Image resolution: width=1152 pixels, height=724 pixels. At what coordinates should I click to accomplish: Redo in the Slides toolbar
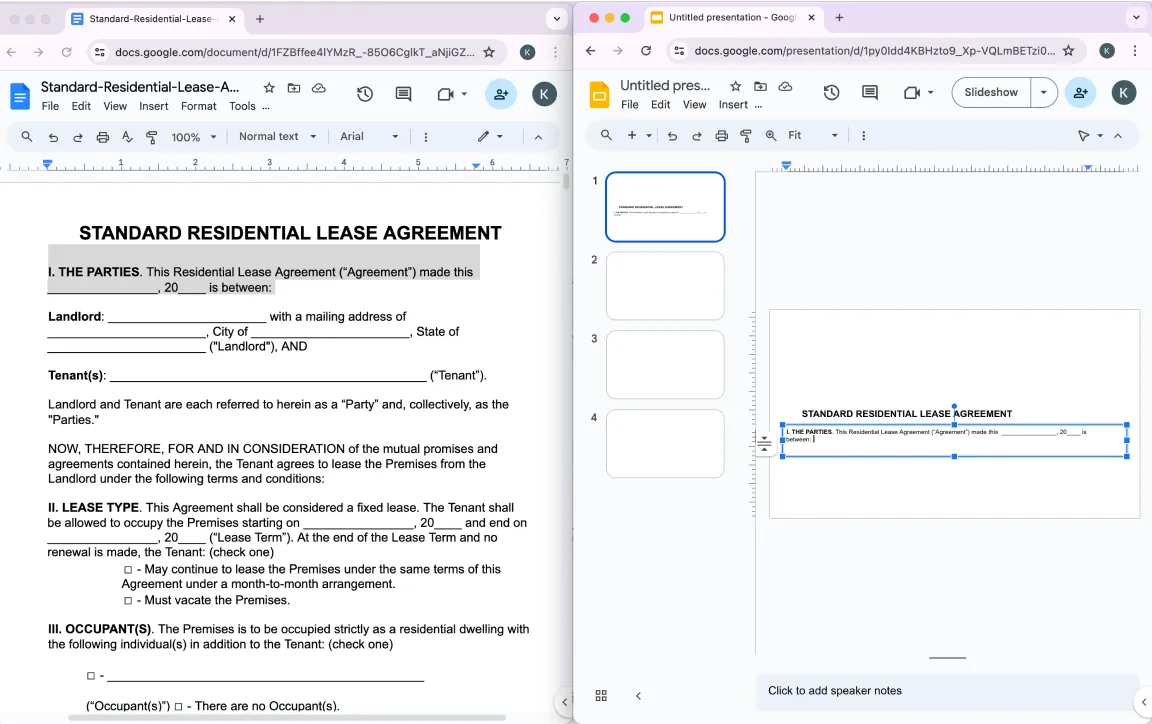(x=696, y=135)
